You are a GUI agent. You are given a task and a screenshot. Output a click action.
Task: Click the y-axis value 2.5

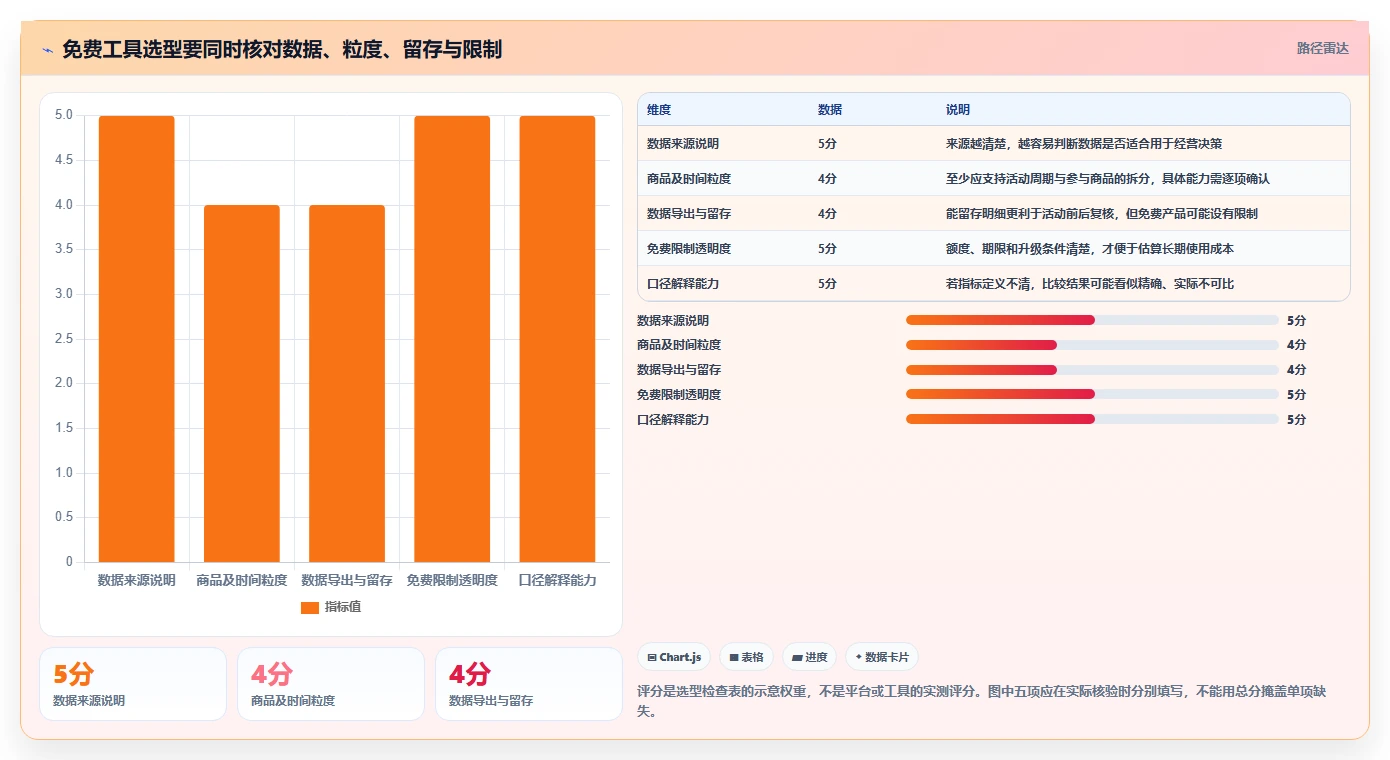tap(64, 339)
